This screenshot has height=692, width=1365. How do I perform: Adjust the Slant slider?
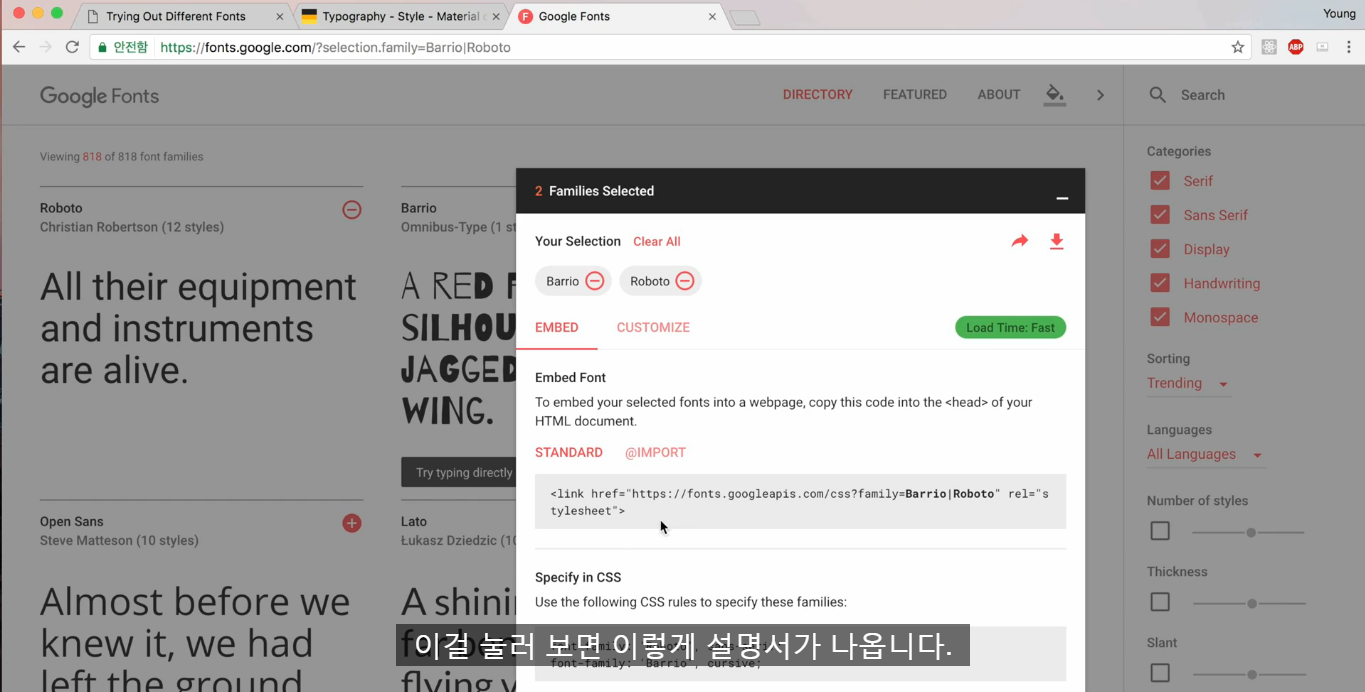coord(1250,674)
